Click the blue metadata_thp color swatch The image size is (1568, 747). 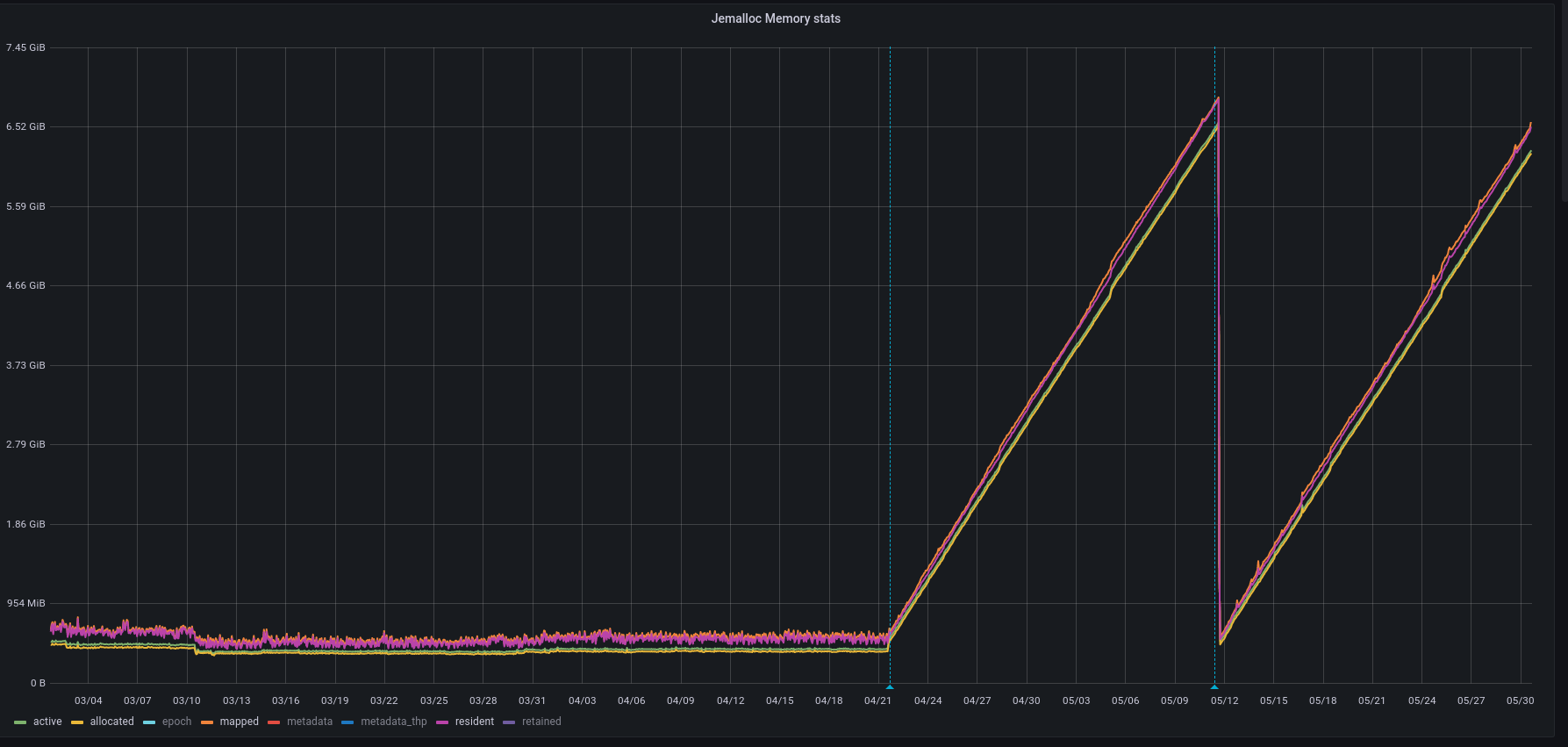(347, 722)
